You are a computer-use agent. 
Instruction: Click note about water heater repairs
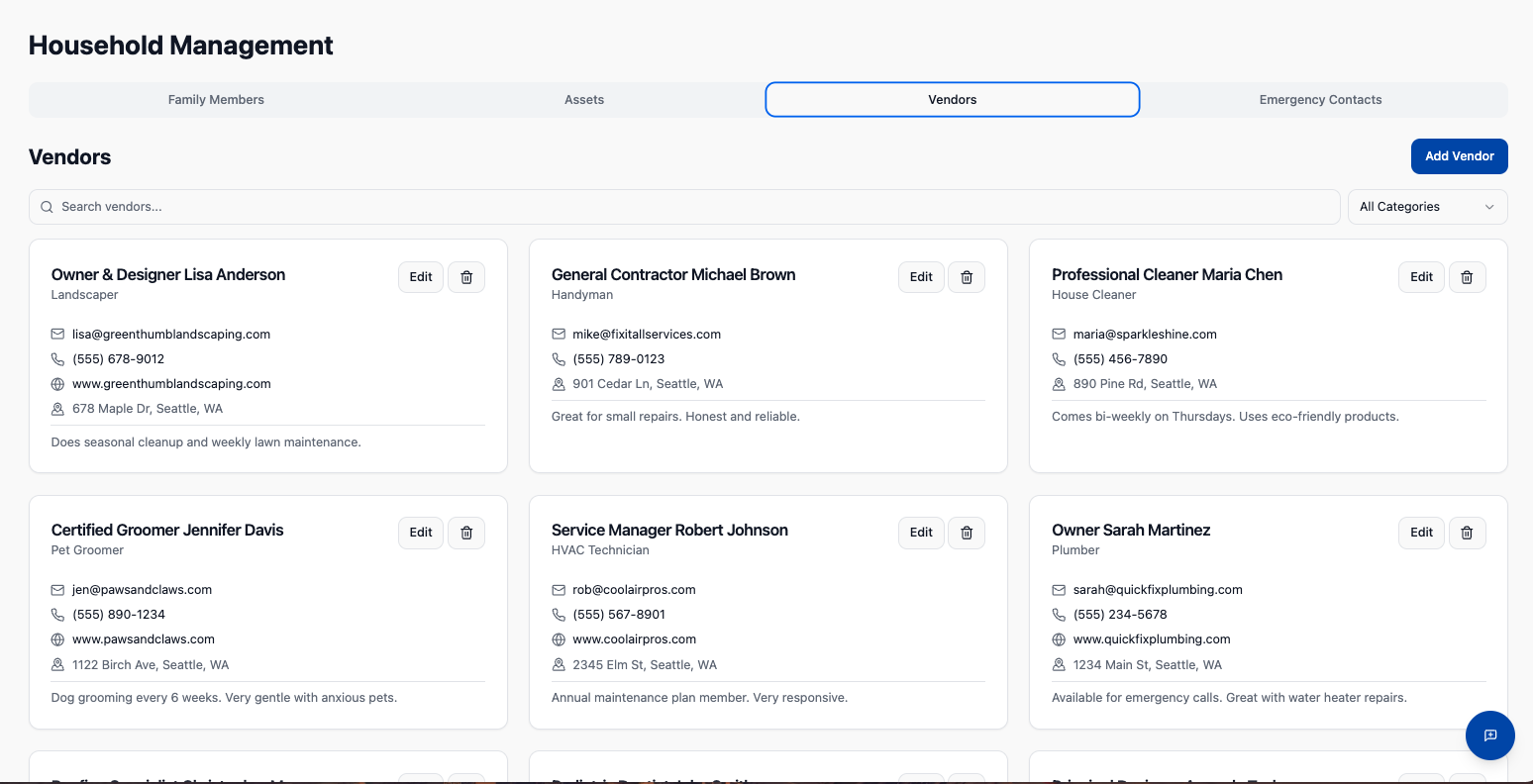pyautogui.click(x=1229, y=698)
